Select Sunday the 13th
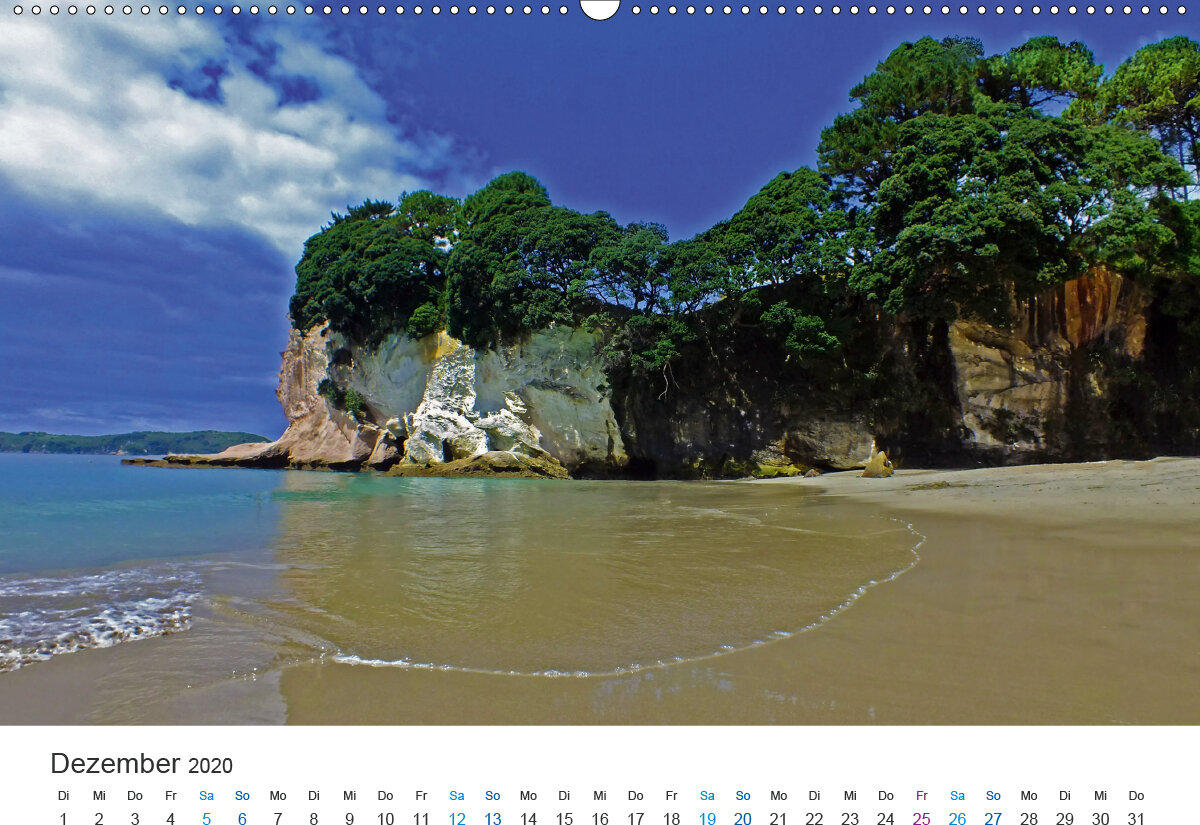The height and width of the screenshot is (825, 1200). pos(493,818)
